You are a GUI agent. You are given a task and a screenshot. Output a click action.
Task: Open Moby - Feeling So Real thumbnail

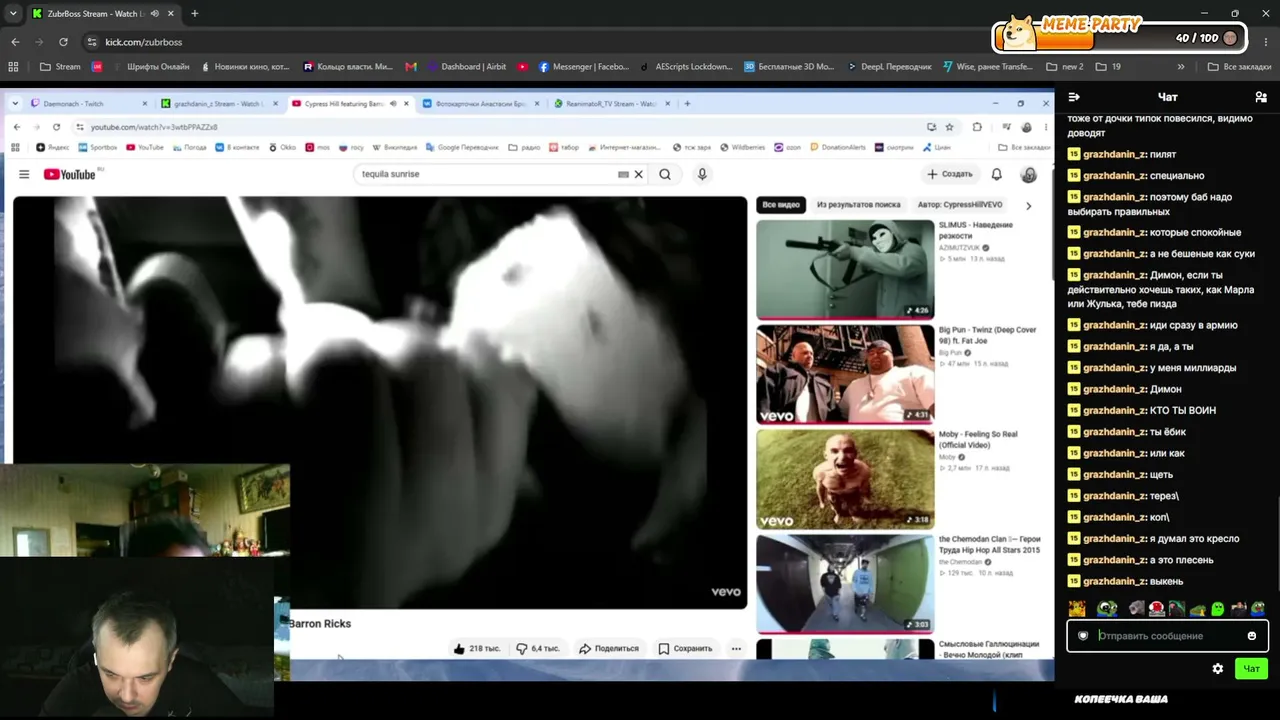coord(845,480)
